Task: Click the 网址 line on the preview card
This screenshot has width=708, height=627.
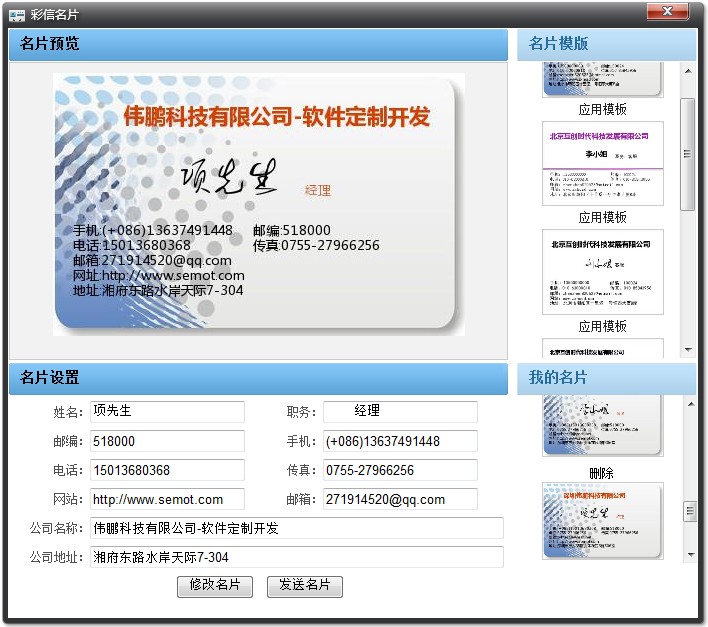Action: click(158, 275)
